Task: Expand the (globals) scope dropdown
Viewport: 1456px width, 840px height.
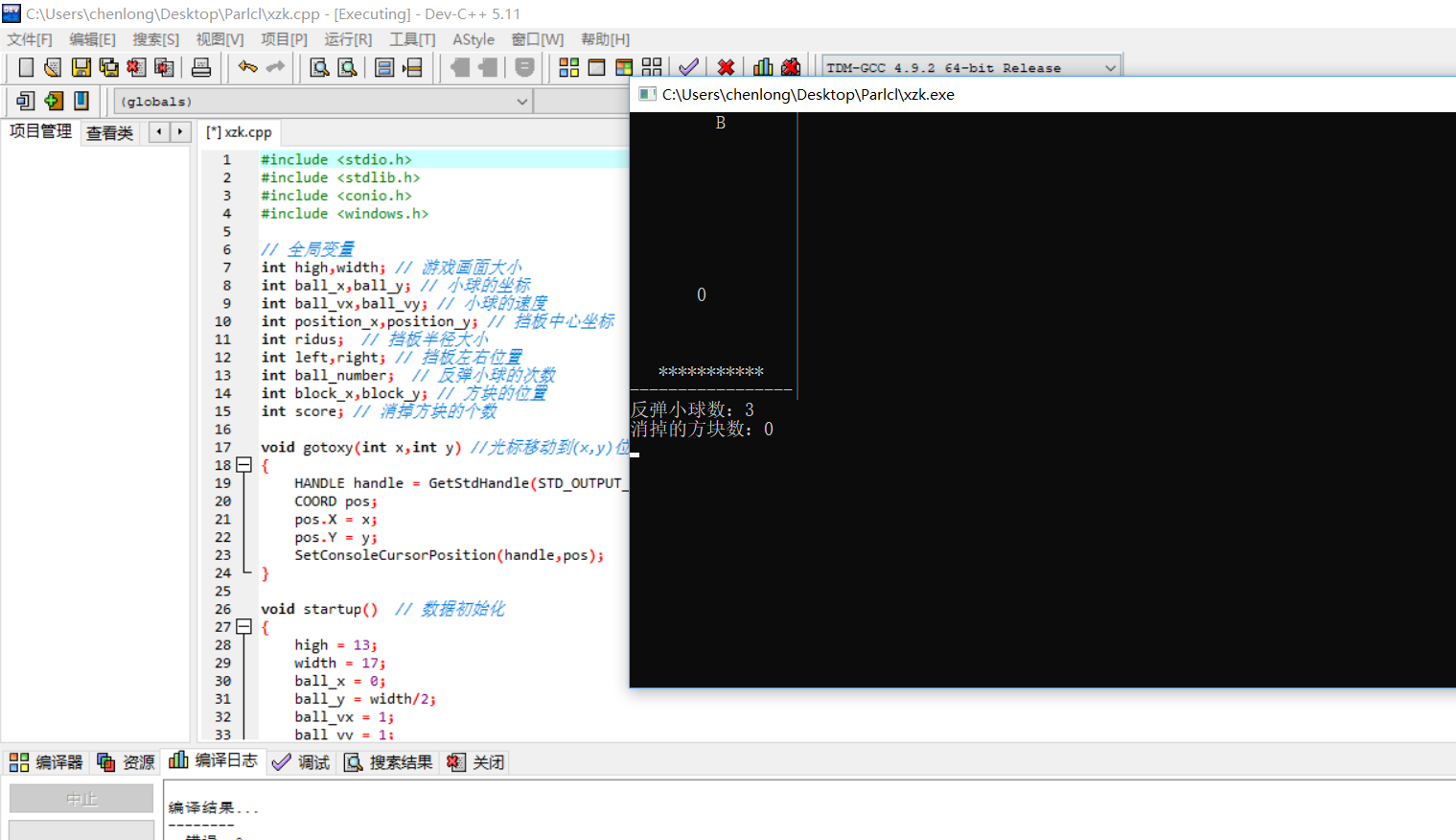Action: [x=522, y=101]
